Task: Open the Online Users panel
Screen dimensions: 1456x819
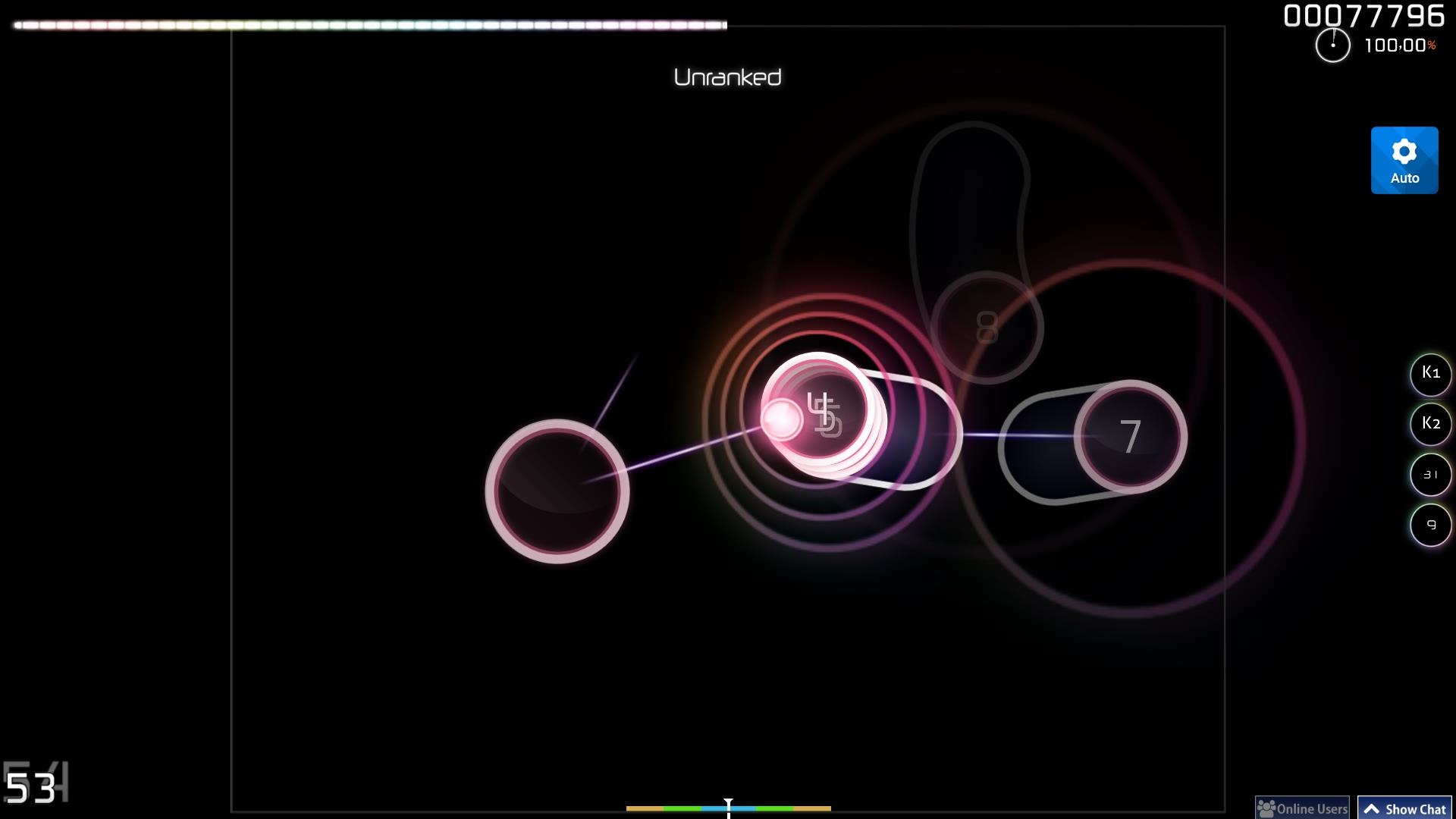Action: [1302, 808]
